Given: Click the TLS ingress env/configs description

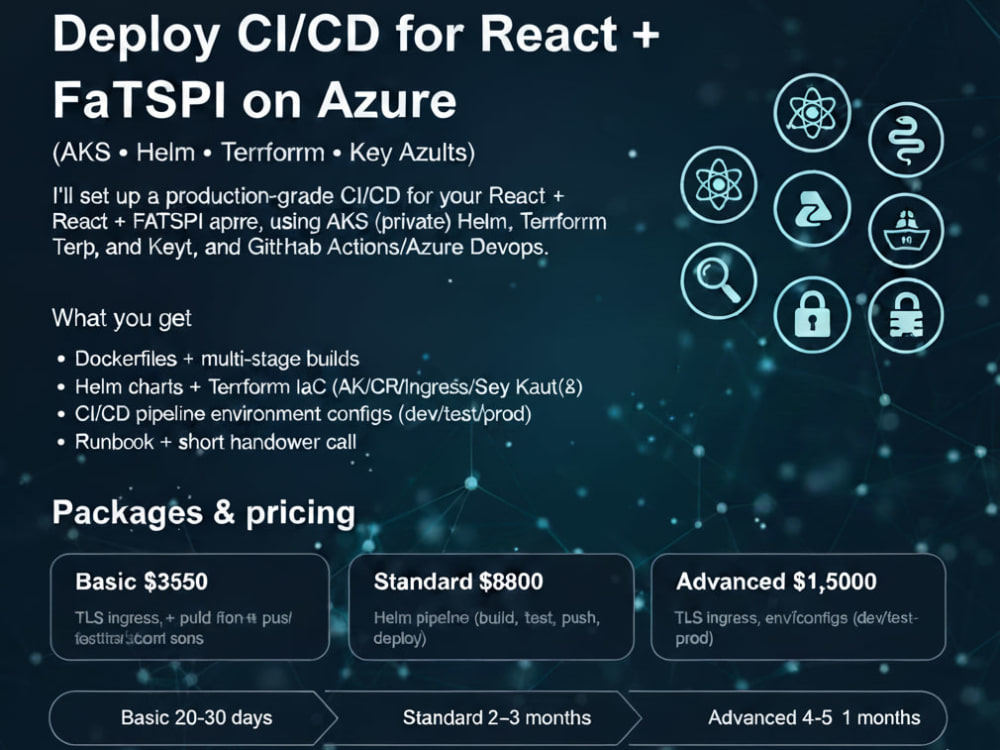Looking at the screenshot, I should coord(797,628).
